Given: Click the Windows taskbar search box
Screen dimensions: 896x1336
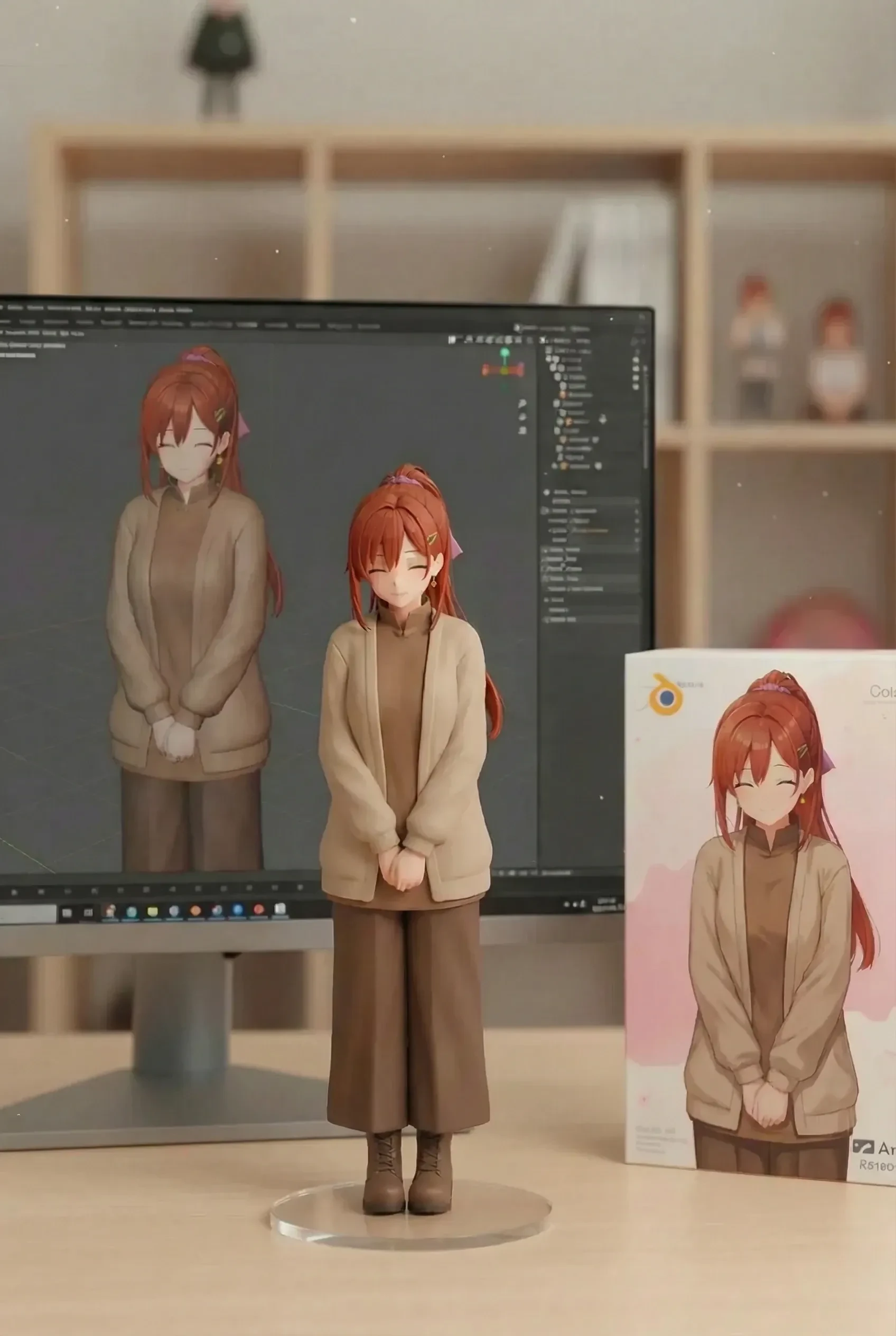Looking at the screenshot, I should pyautogui.click(x=27, y=914).
